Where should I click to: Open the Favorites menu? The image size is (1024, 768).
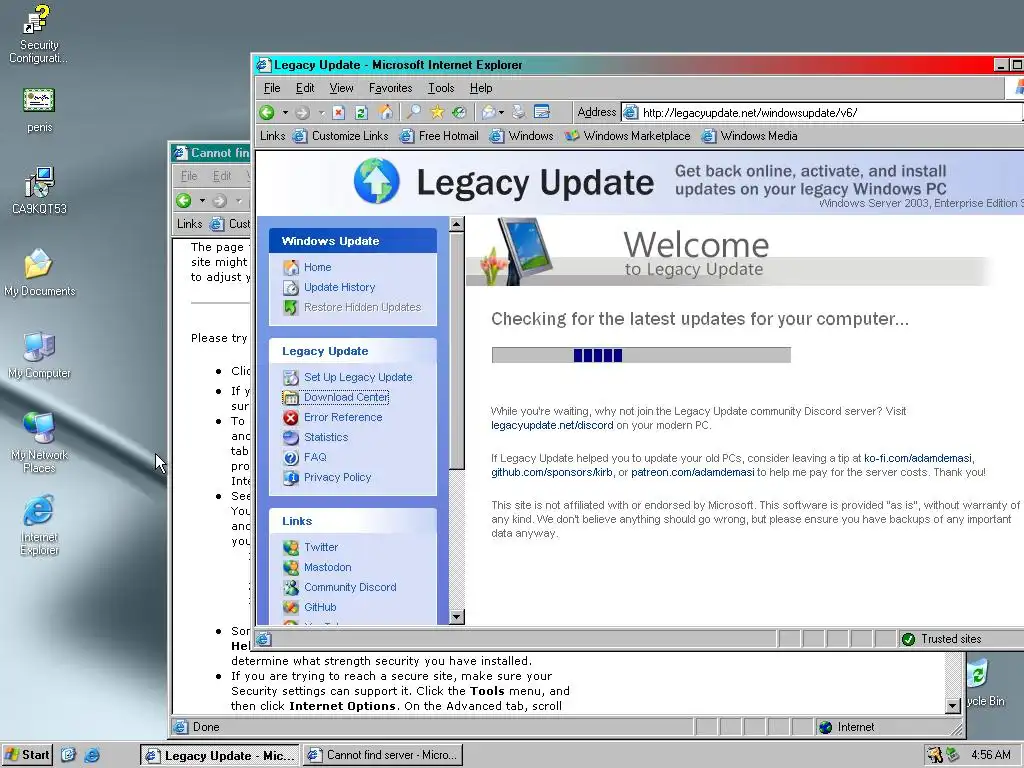click(391, 88)
